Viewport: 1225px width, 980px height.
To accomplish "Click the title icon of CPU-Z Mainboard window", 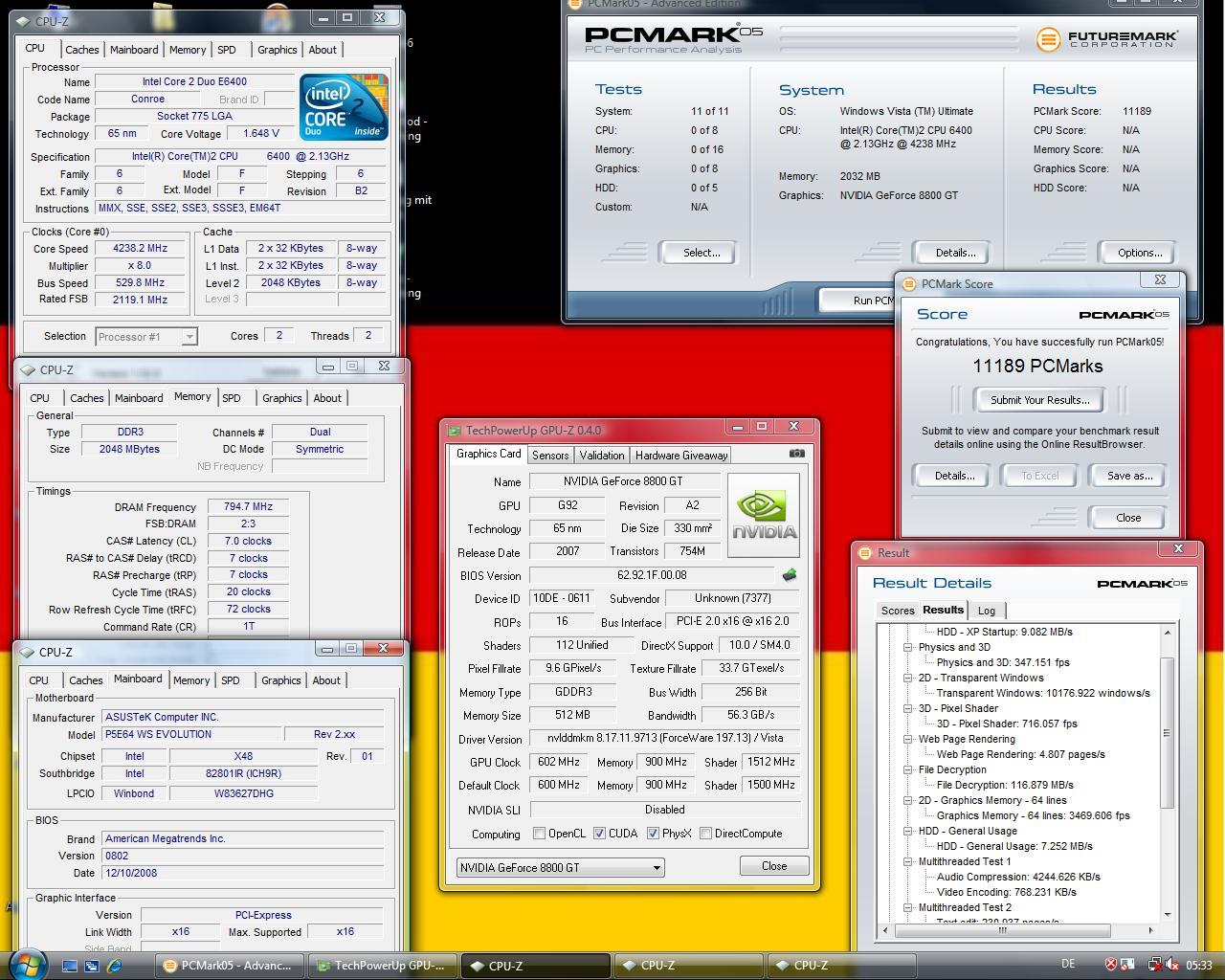I will click(x=27, y=652).
